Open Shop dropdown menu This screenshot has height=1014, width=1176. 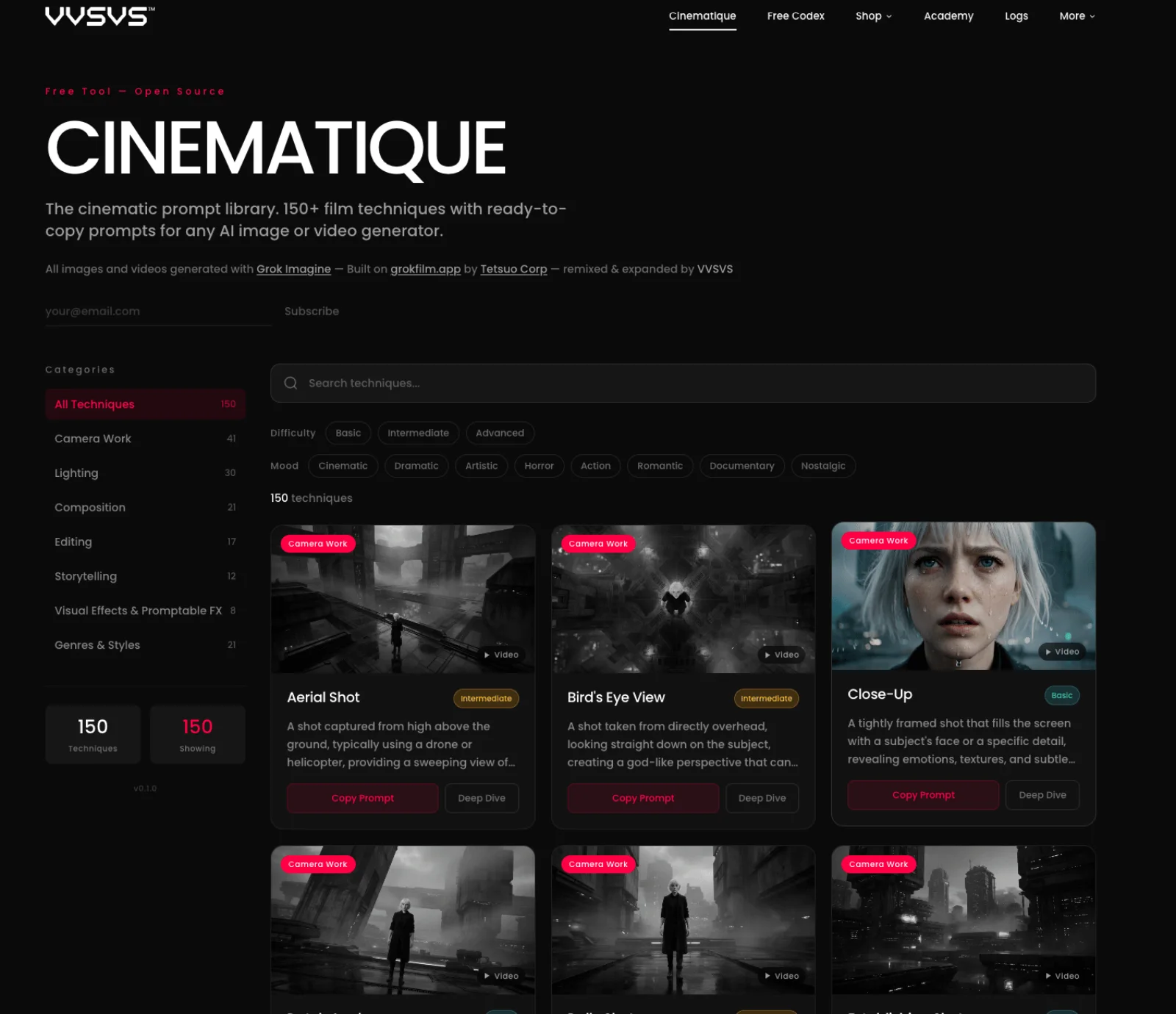873,16
